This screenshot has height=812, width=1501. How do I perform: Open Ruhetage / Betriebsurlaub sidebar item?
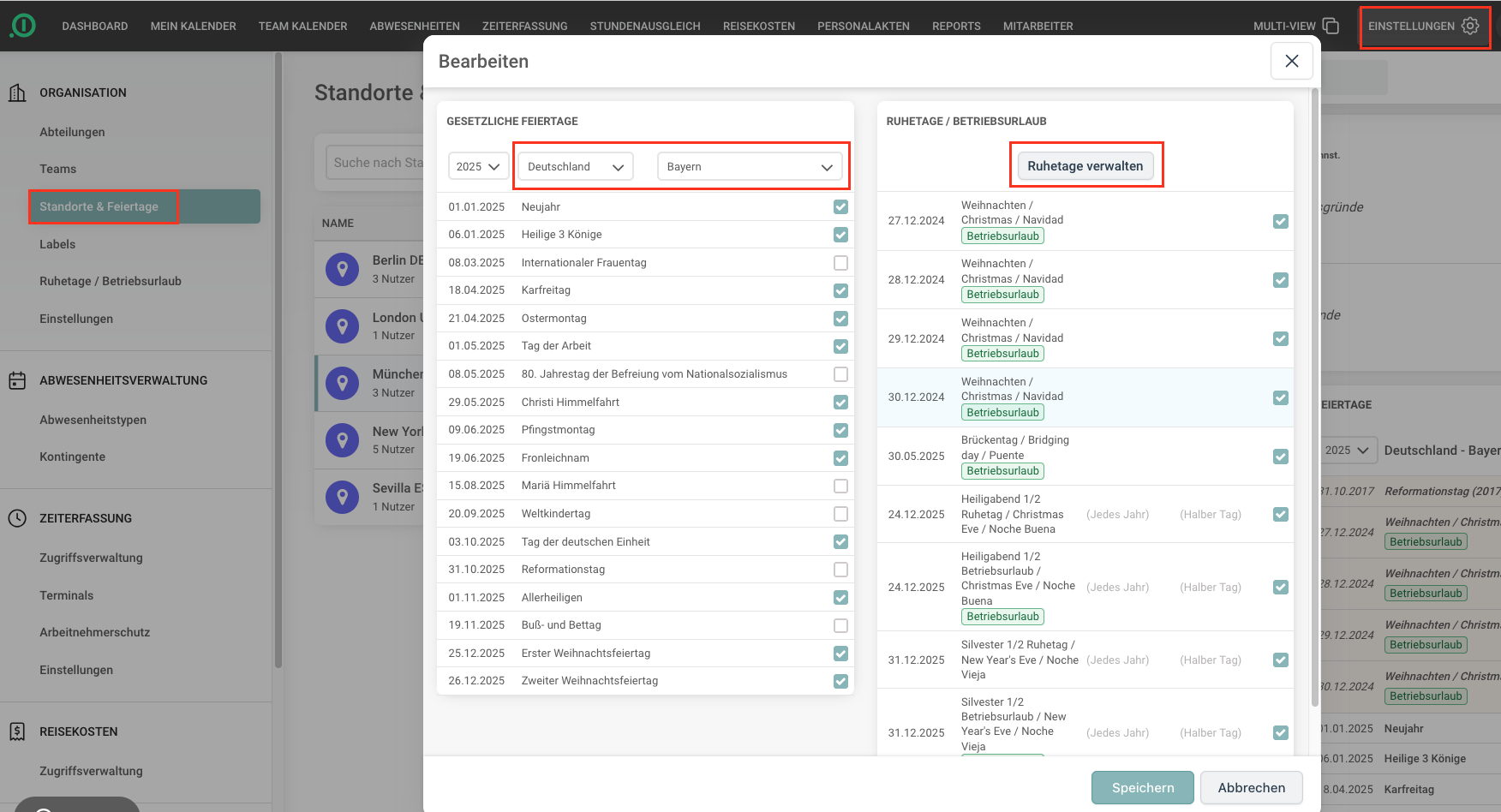point(111,281)
